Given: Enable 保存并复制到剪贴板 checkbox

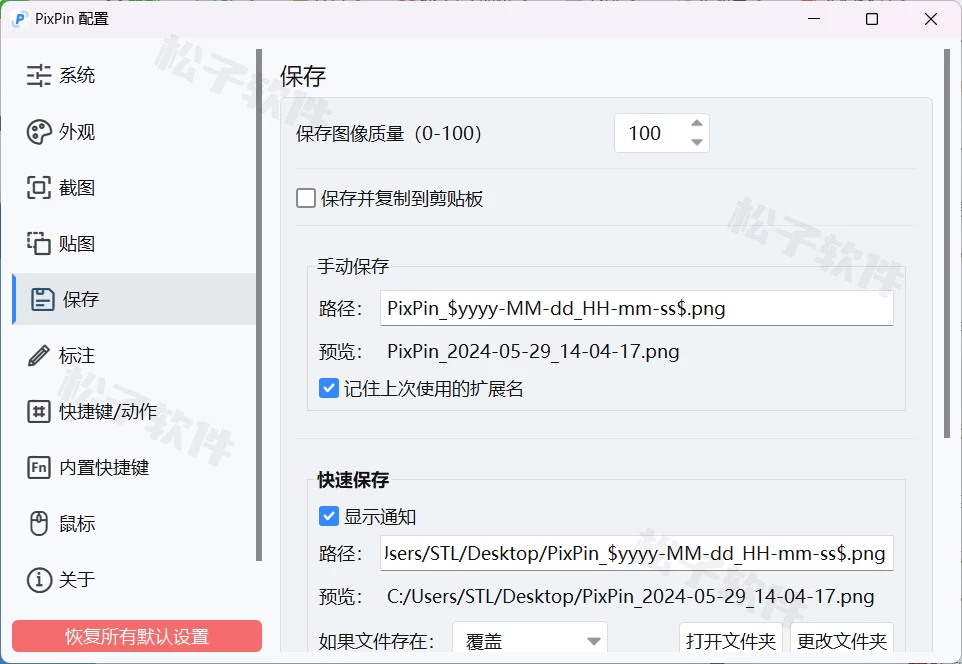Looking at the screenshot, I should 306,198.
